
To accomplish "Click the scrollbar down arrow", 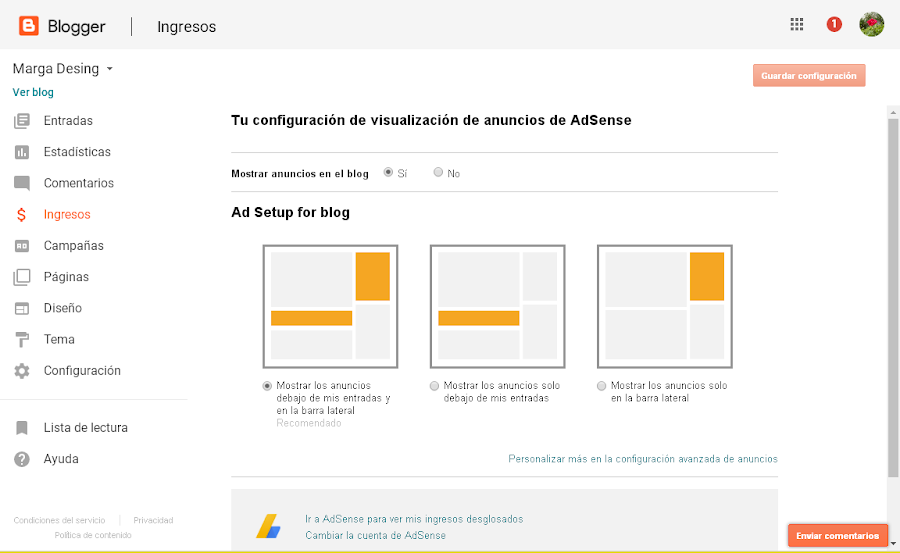I will (893, 543).
